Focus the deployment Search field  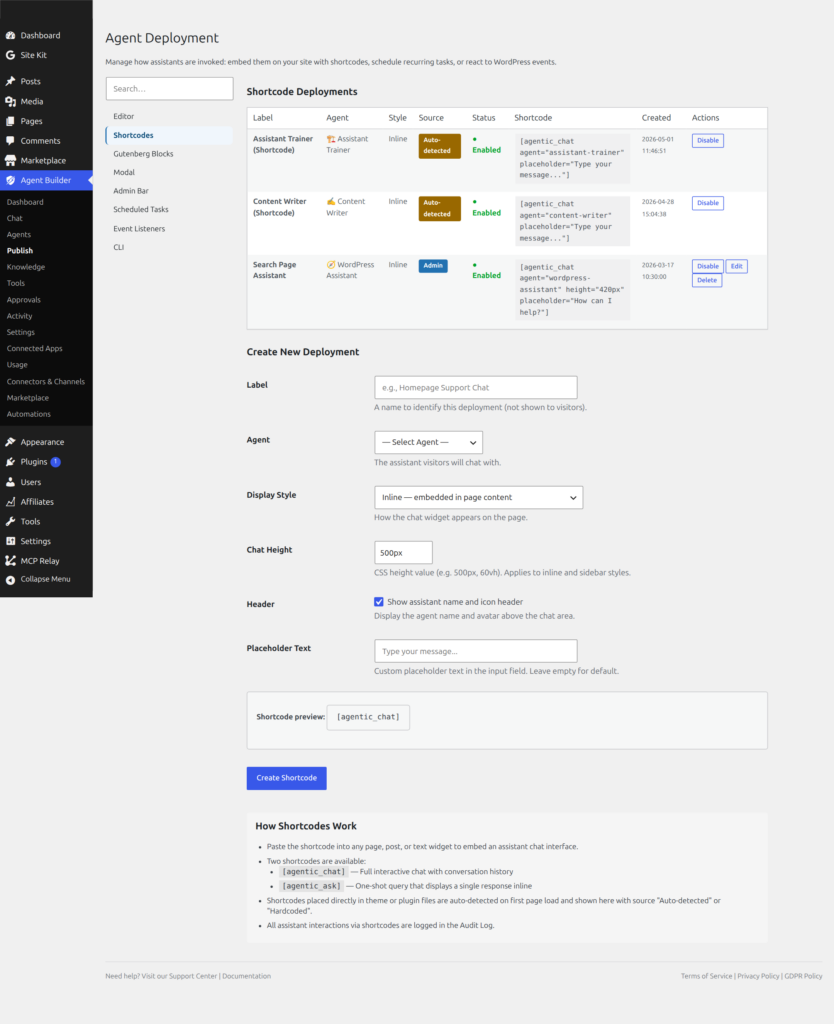point(169,89)
